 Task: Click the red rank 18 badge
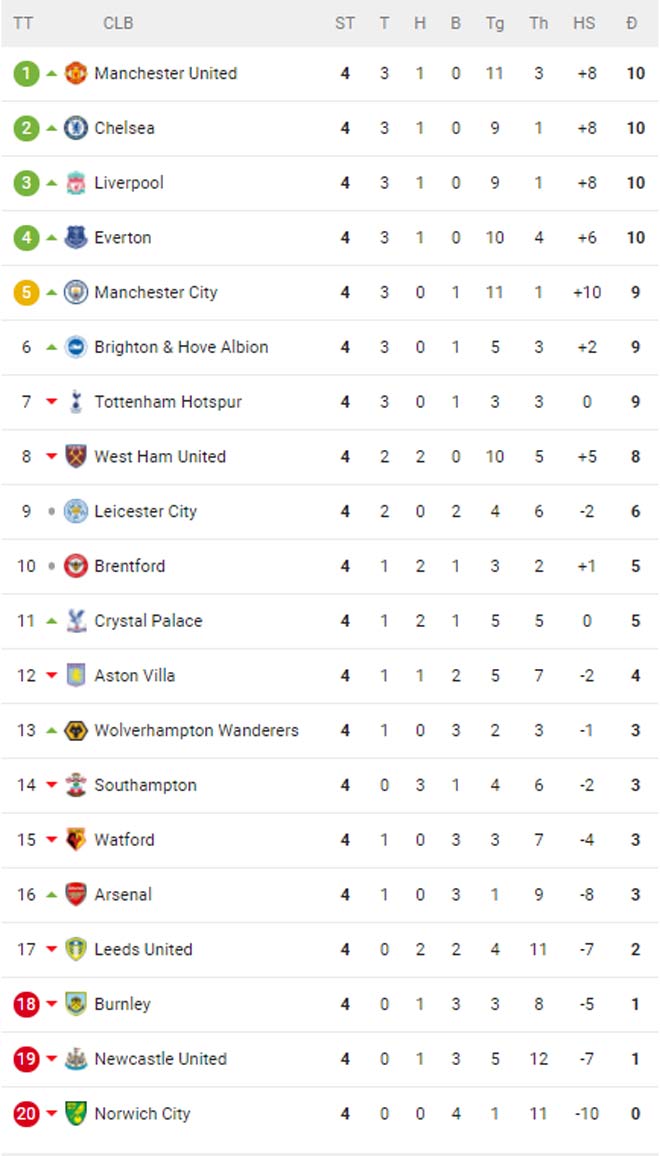tap(27, 1003)
